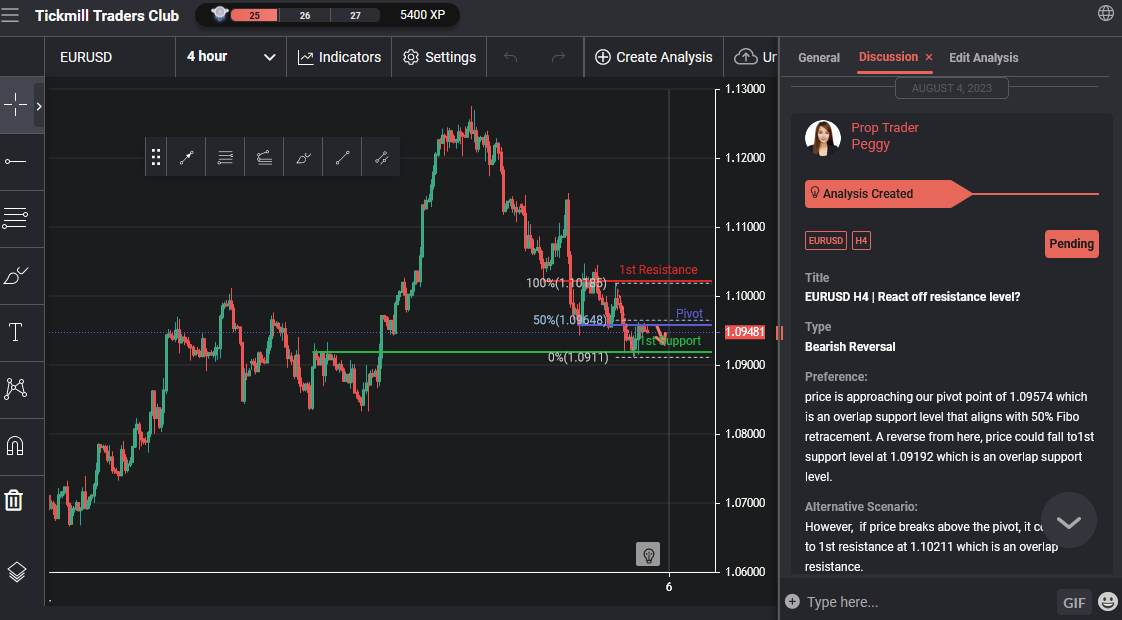1122x620 pixels.
Task: Select the trend line tool in floating toolbar
Action: pos(343,158)
